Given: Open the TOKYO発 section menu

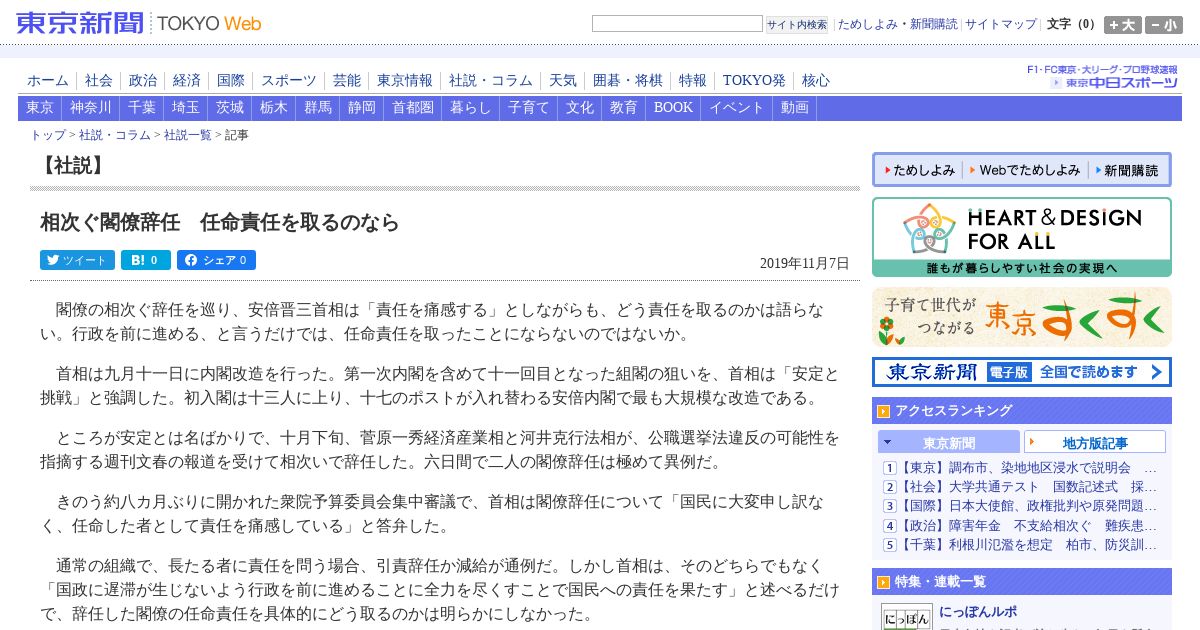Looking at the screenshot, I should pyautogui.click(x=754, y=81).
